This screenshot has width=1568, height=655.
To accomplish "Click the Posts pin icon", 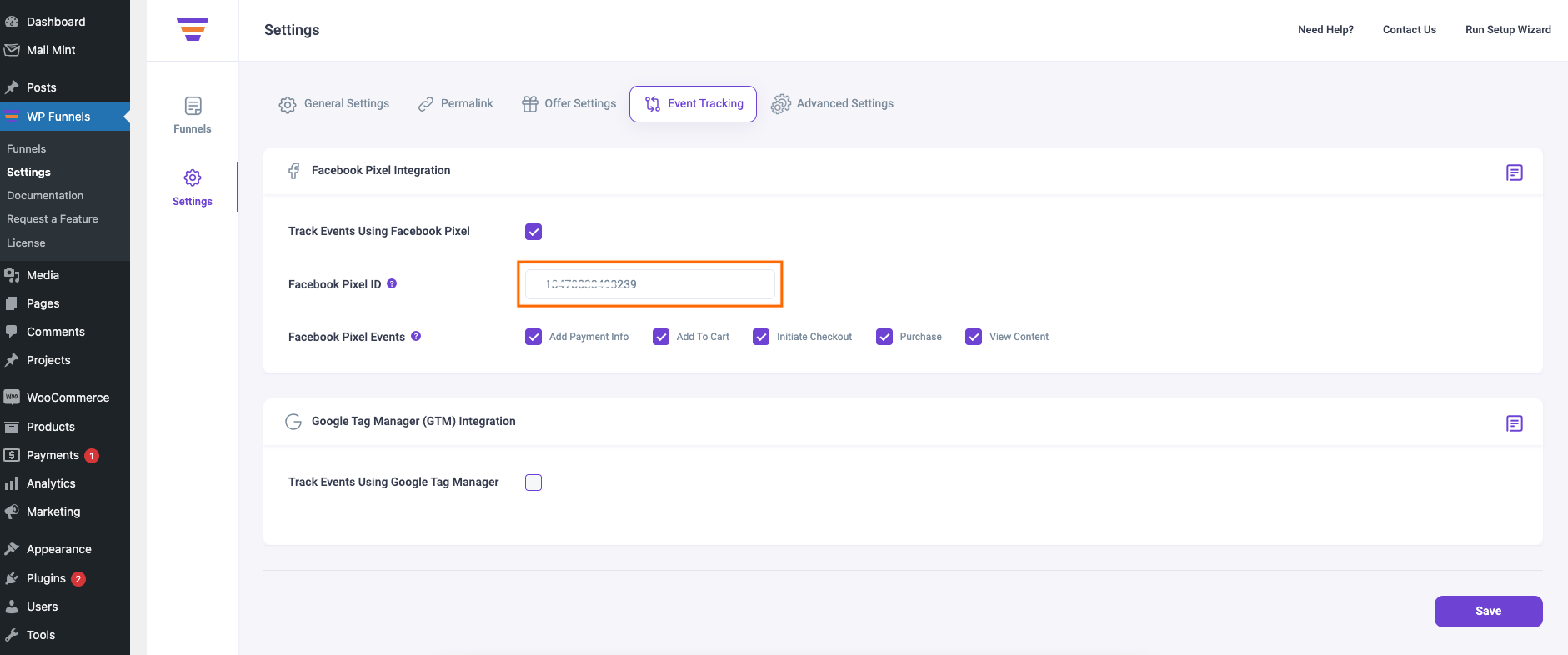I will point(12,87).
